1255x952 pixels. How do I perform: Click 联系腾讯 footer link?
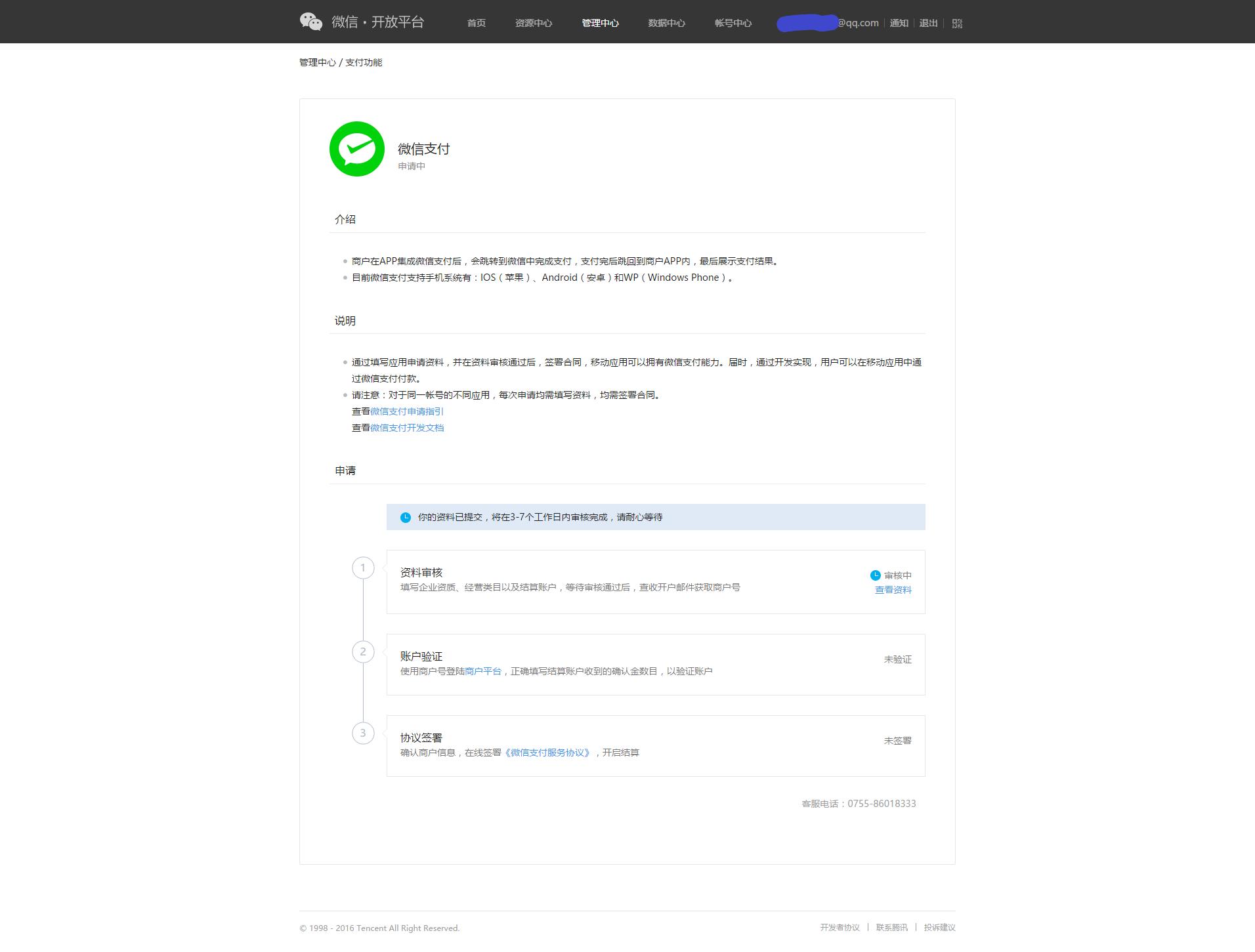click(x=892, y=928)
